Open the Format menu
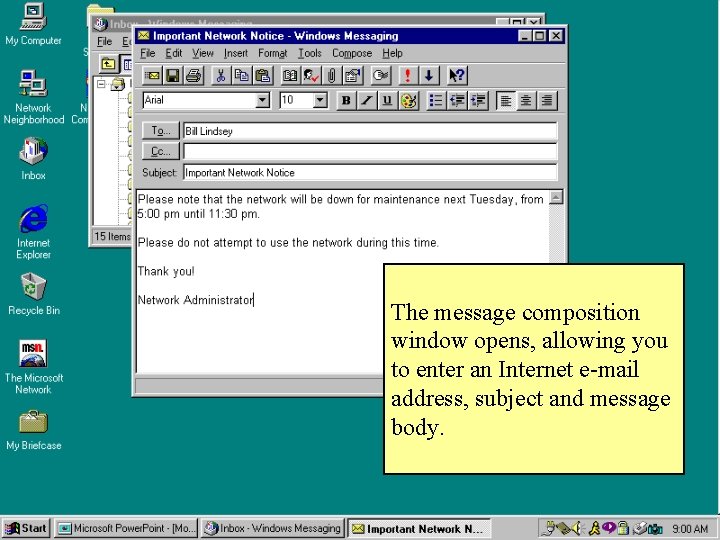This screenshot has height=540, width=720. pos(272,53)
